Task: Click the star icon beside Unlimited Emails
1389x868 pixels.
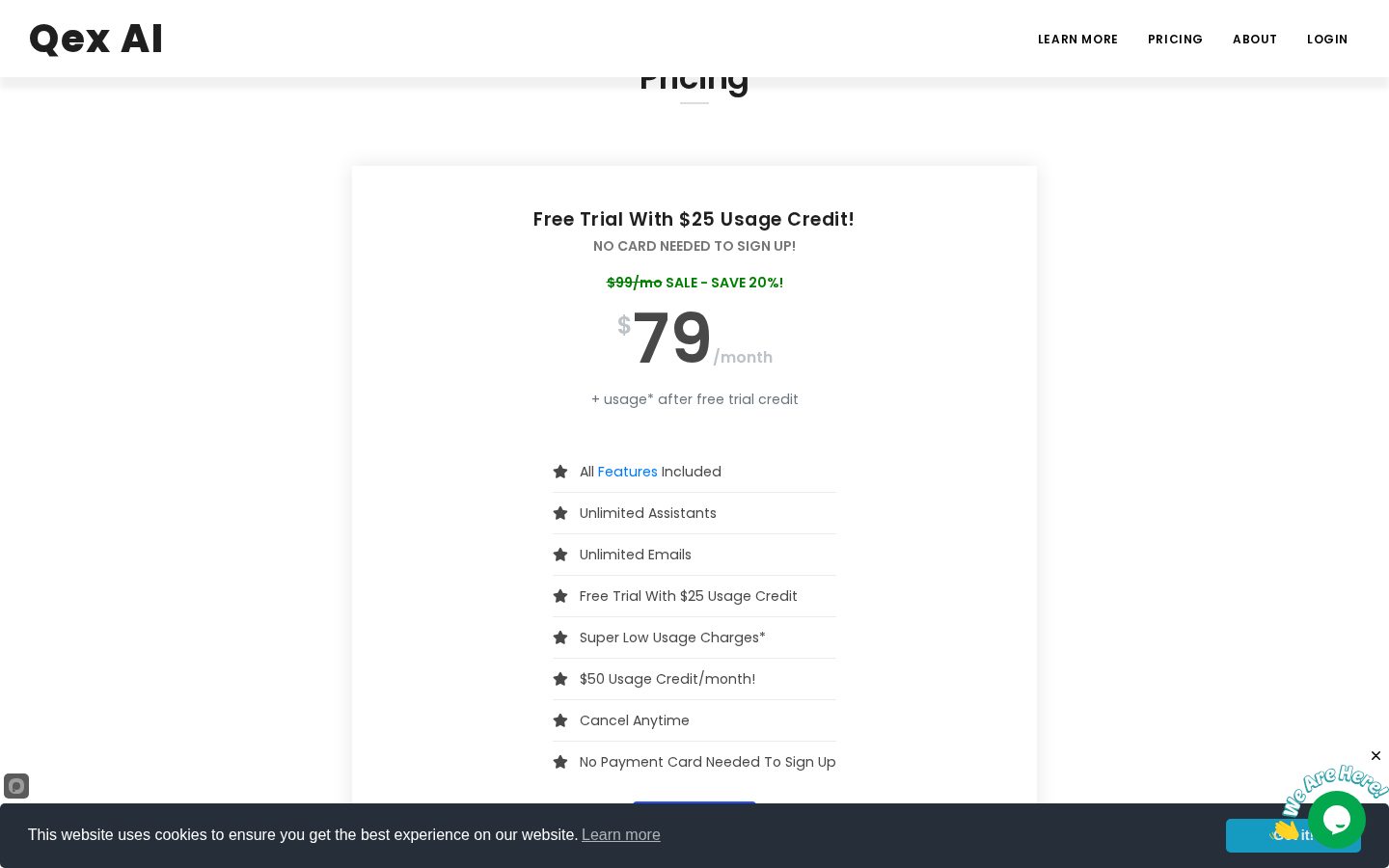Action: click(x=560, y=555)
